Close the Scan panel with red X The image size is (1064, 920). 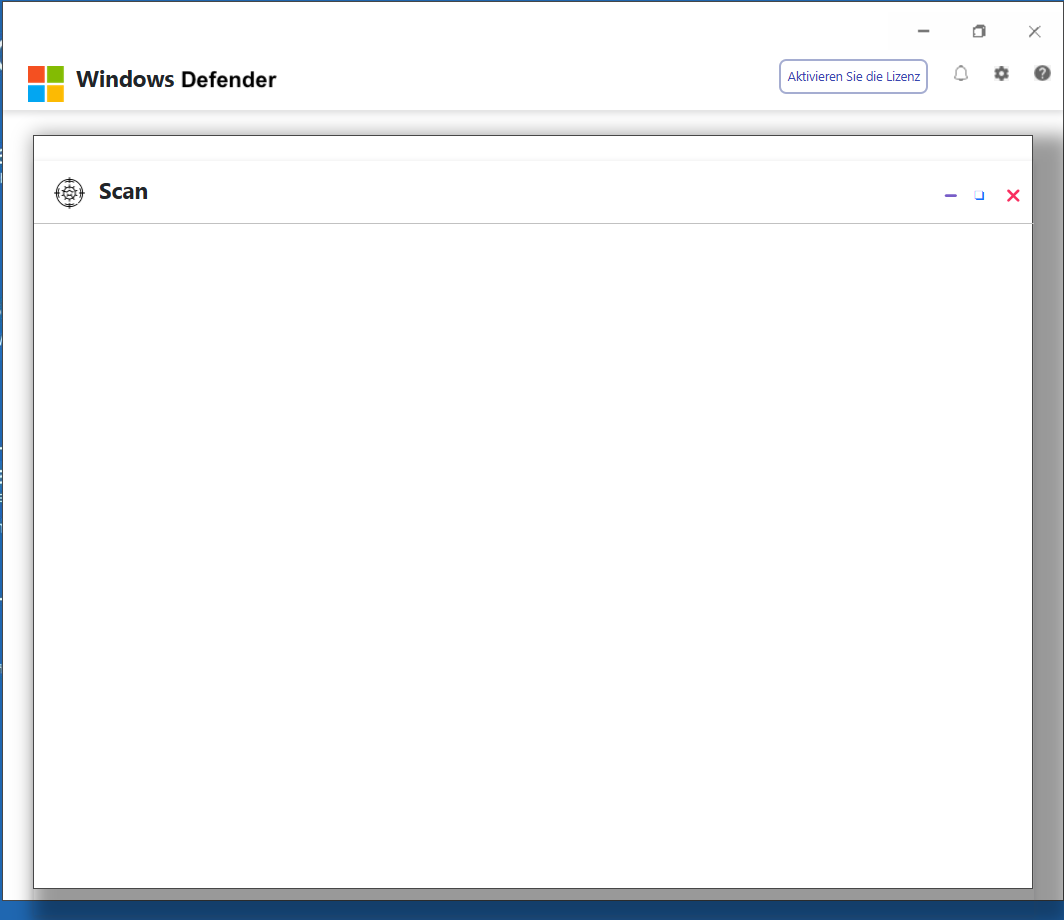click(1013, 195)
